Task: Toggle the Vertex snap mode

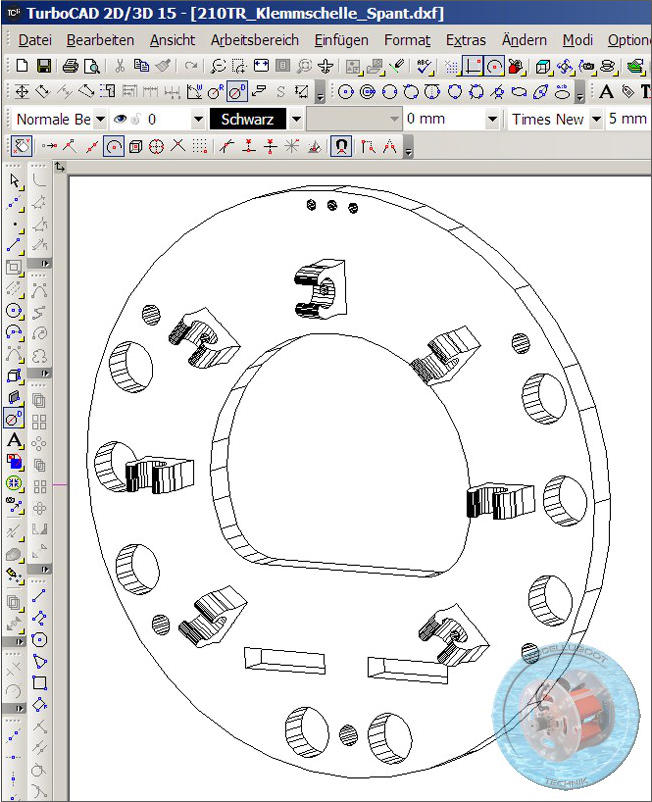Action: [70, 147]
